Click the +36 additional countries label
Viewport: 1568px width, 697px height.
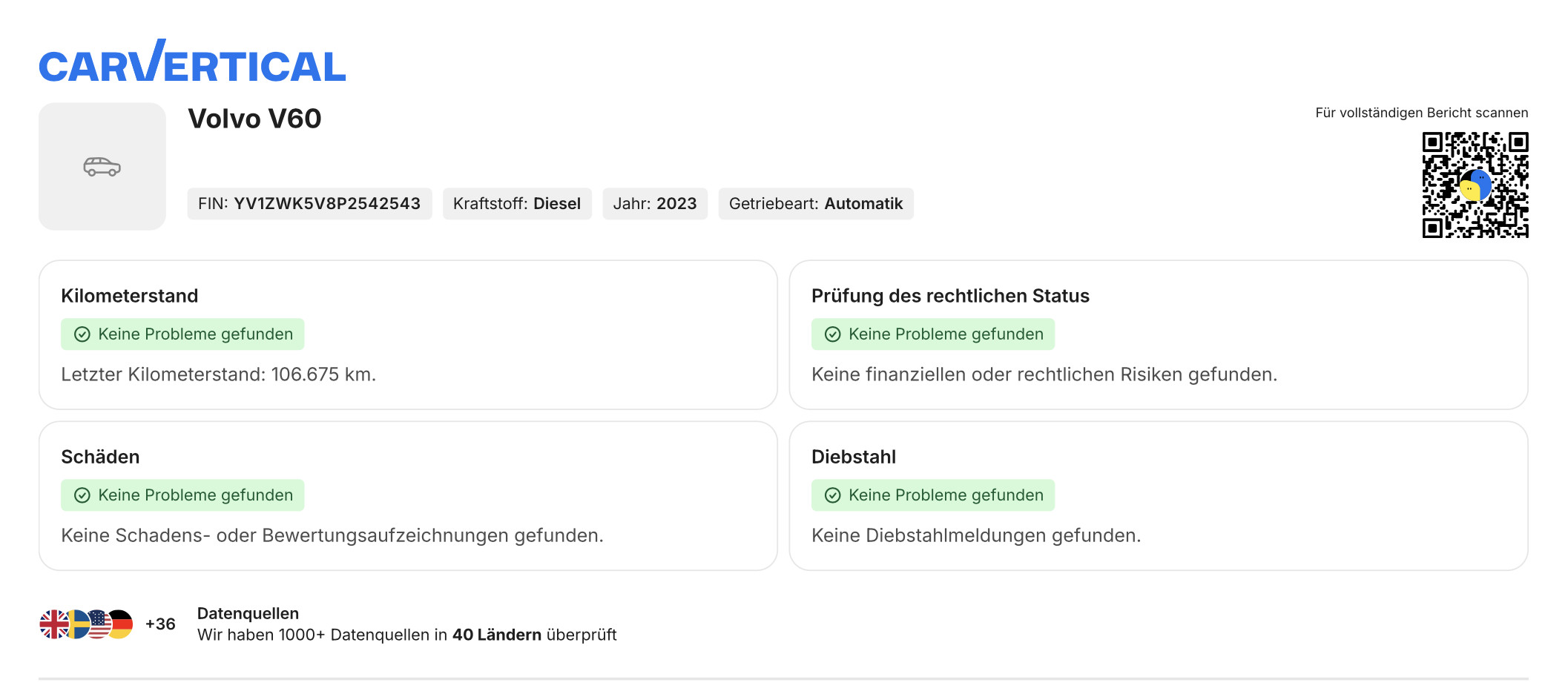[160, 624]
